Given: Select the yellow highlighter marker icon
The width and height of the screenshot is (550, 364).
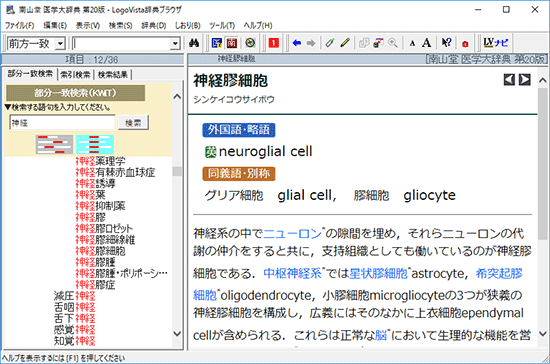Looking at the screenshot, I should point(345,43).
